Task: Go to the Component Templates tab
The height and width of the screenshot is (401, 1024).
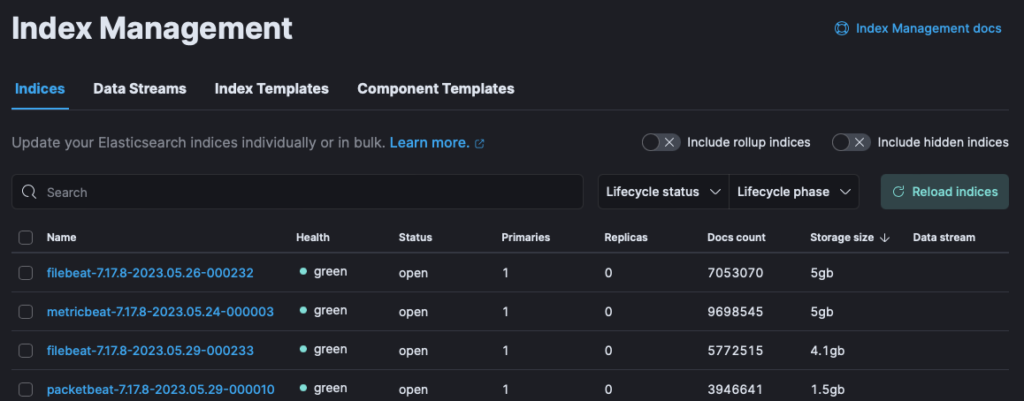Action: pos(435,89)
